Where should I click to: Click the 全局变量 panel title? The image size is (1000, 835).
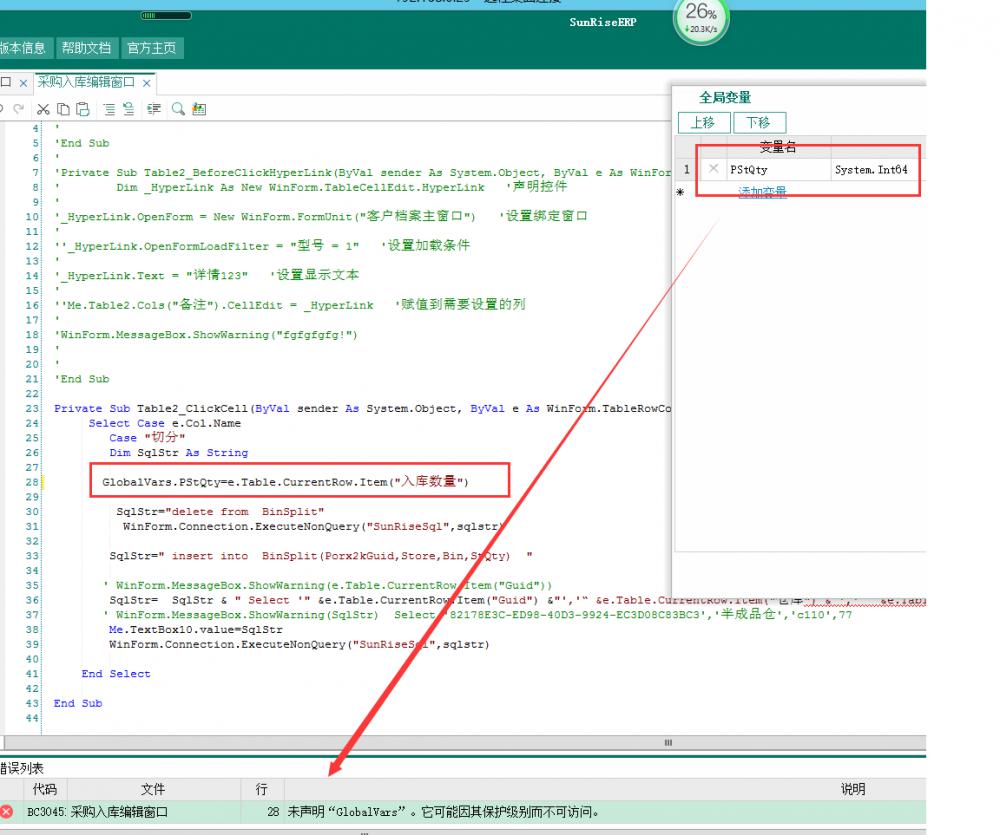(x=724, y=98)
